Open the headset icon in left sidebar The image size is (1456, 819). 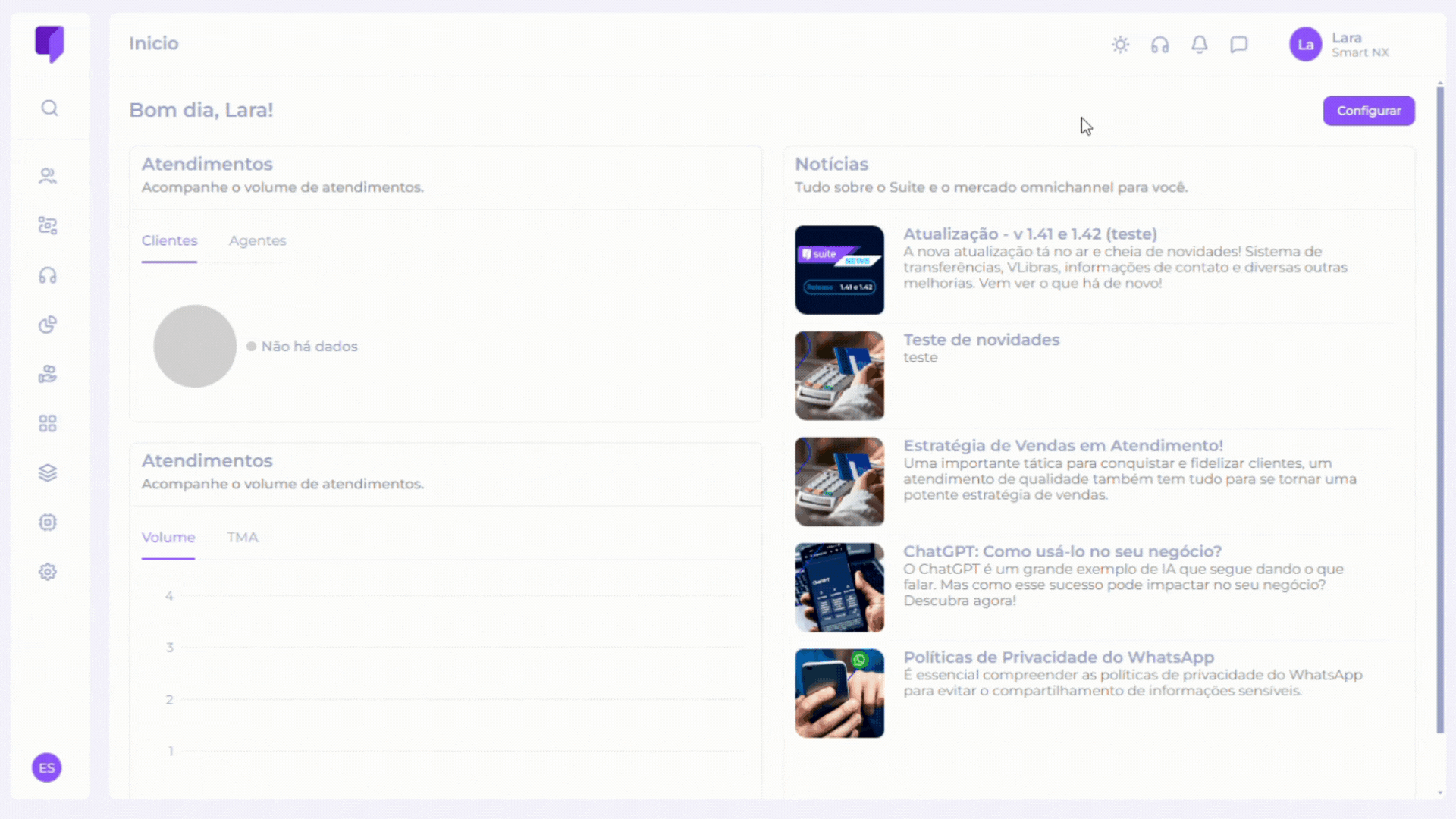48,275
